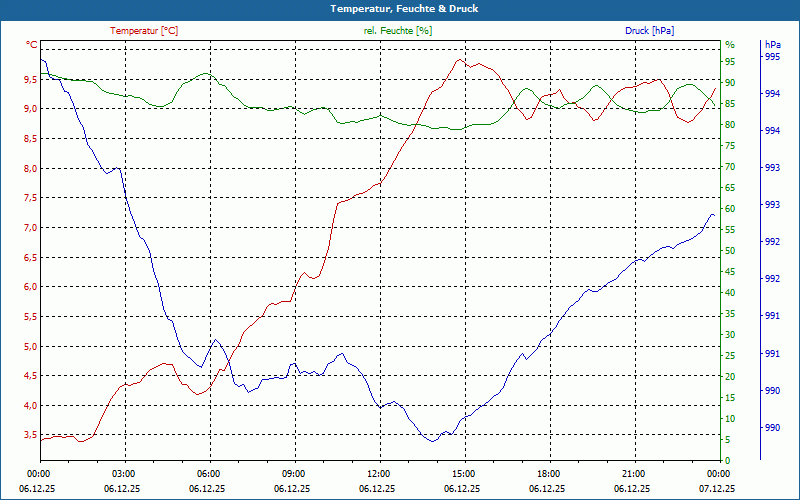800x500 pixels.
Task: Click the 06:00 time axis label
Action: (210, 473)
